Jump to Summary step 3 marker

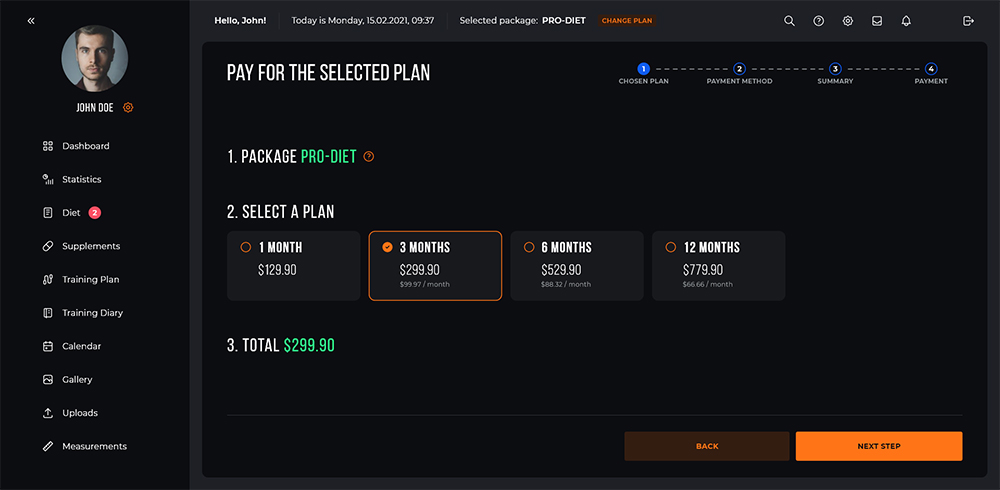coord(835,69)
